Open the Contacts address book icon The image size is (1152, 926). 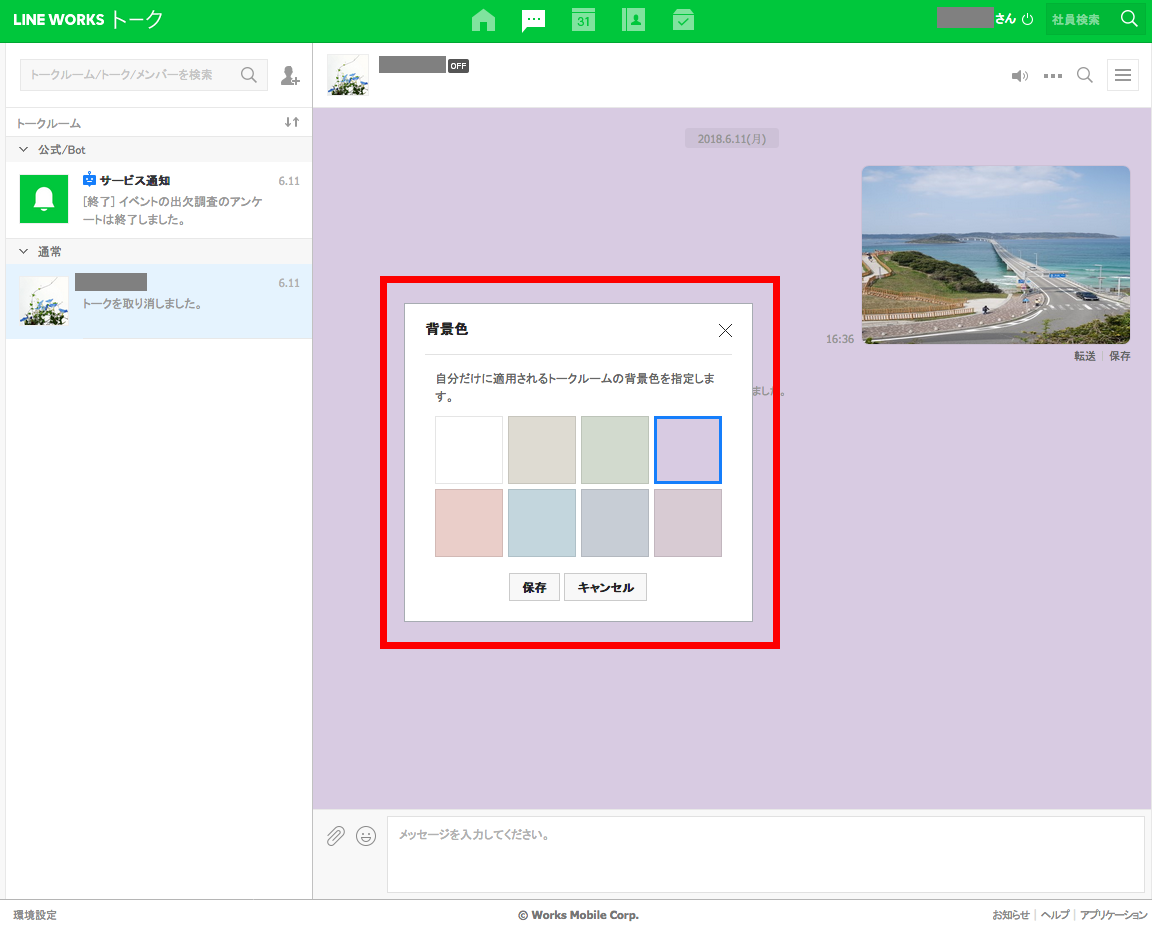click(633, 20)
